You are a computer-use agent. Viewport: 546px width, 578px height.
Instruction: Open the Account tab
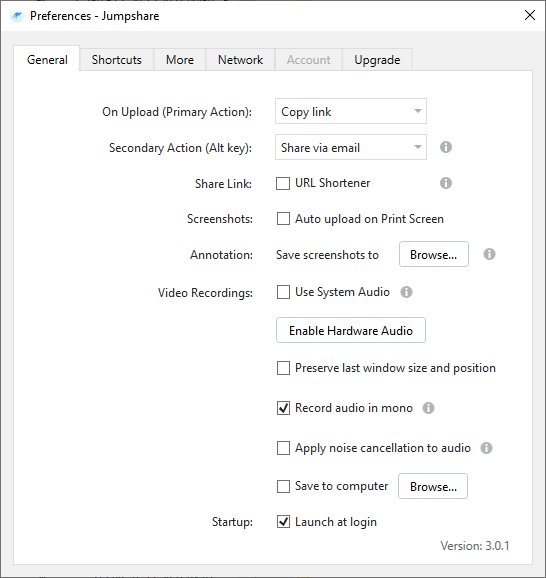tap(309, 60)
